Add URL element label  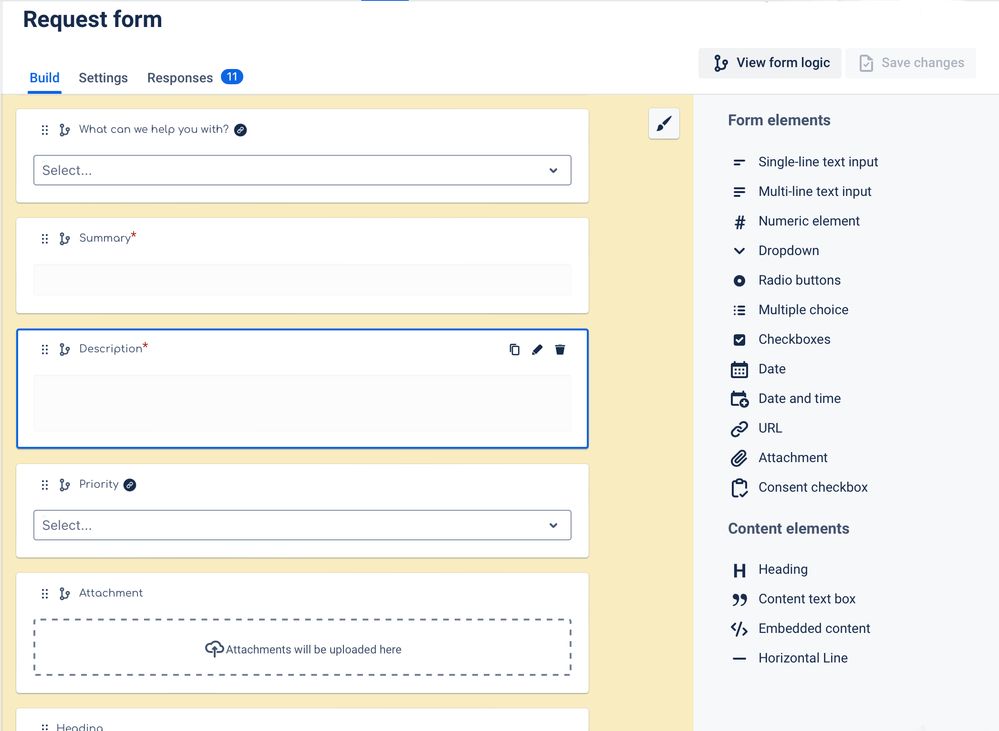coord(770,428)
